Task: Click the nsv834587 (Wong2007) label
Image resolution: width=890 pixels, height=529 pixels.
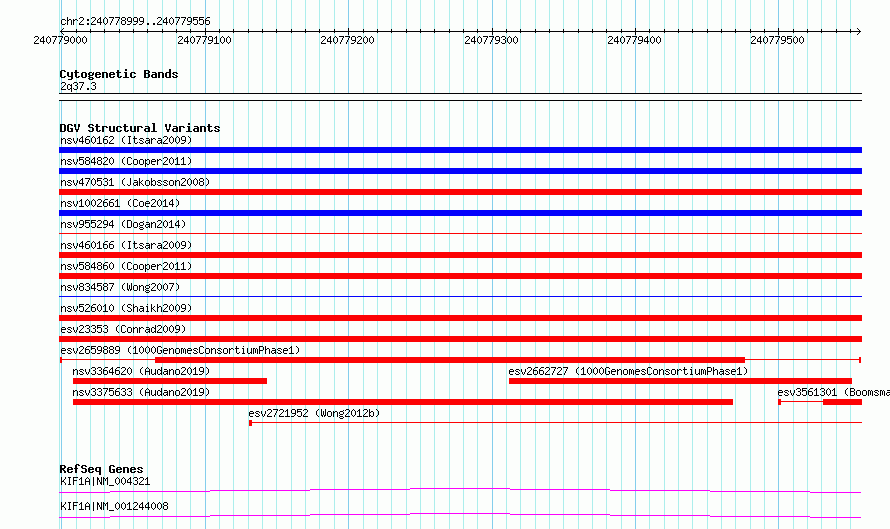Action: coord(120,287)
